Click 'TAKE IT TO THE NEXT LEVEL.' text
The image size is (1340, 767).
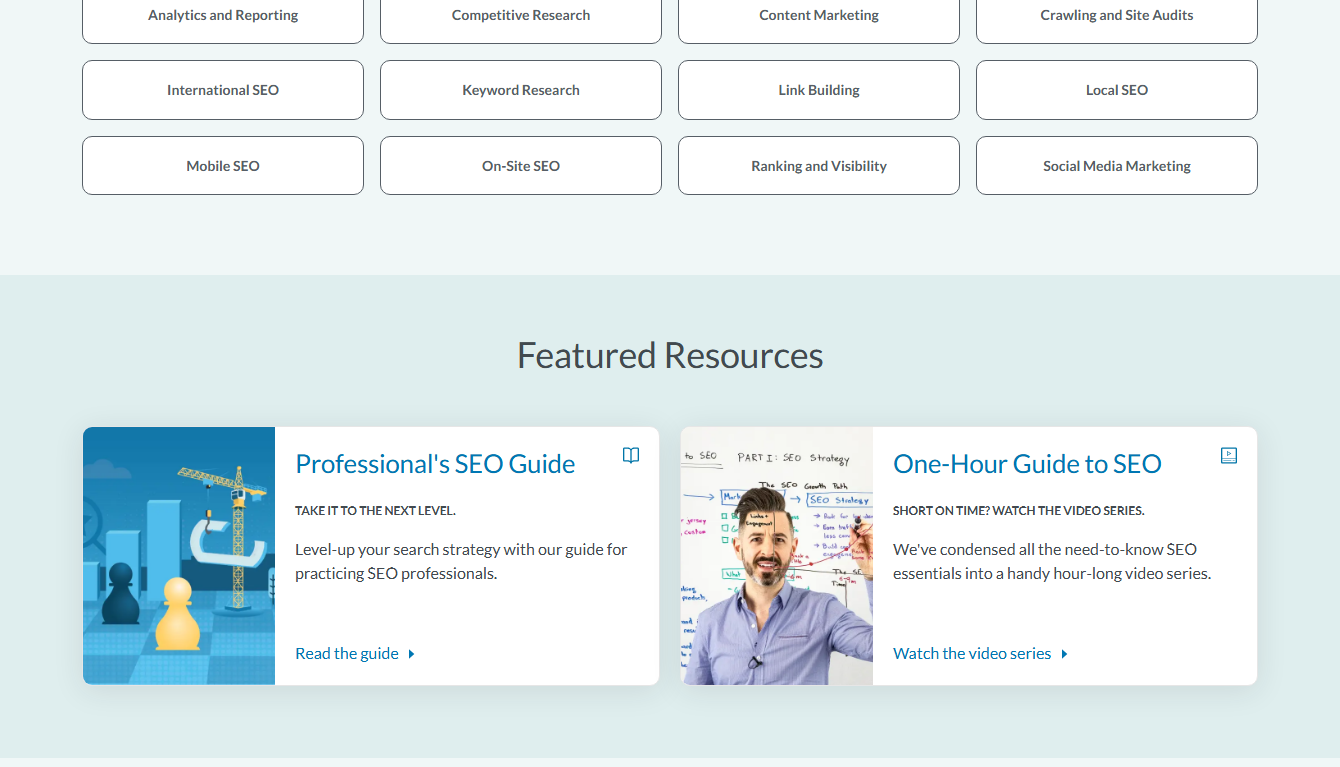375,511
